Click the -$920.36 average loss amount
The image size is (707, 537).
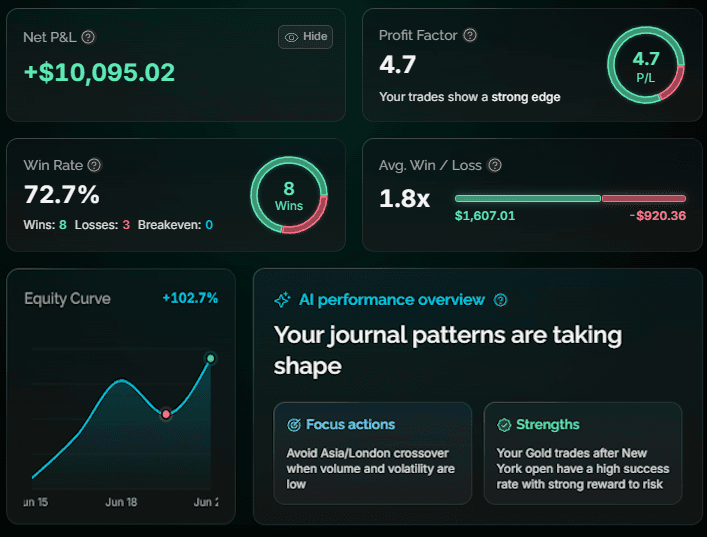click(x=658, y=216)
